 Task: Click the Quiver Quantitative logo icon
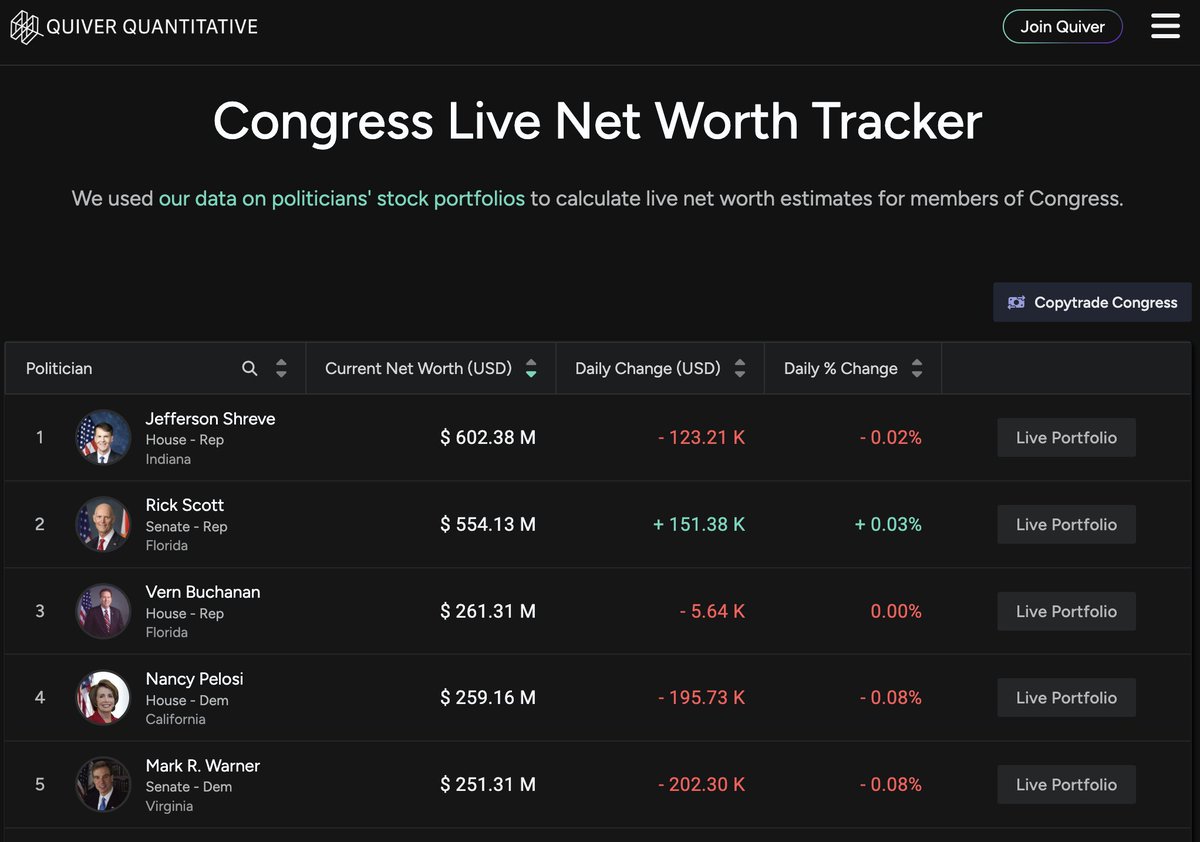26,27
